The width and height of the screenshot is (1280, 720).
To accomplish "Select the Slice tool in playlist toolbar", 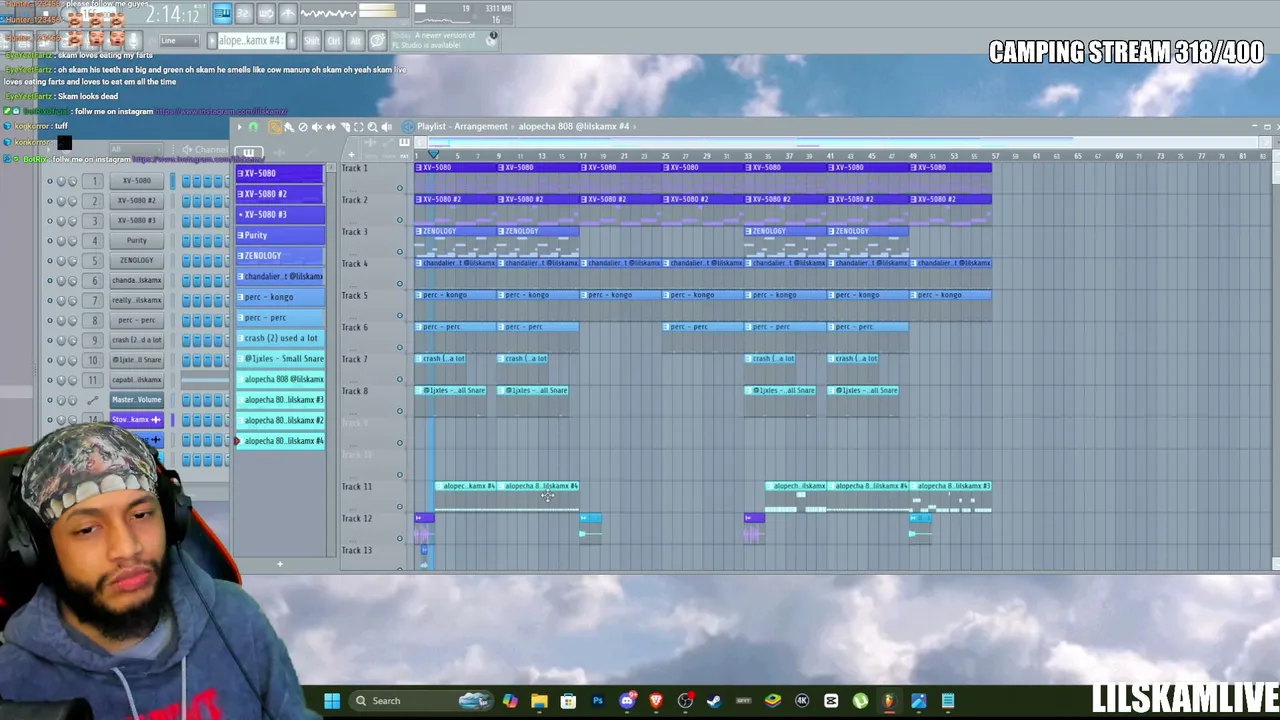I will 345,127.
